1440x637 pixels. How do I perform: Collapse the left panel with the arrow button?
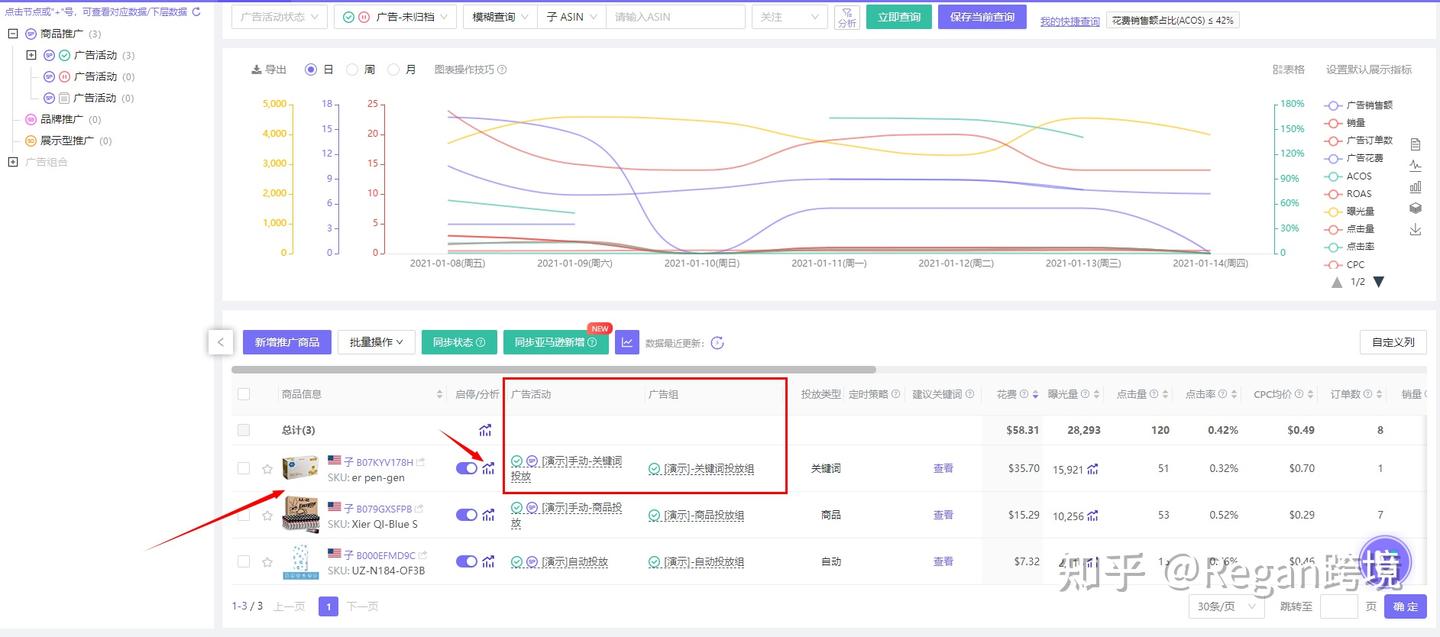pos(221,342)
